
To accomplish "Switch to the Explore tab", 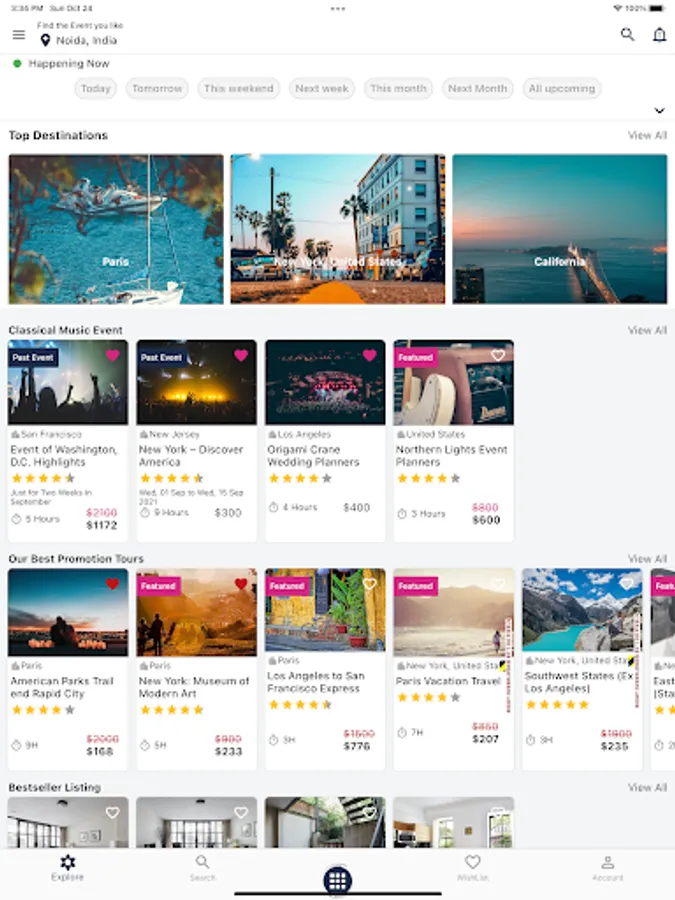I will point(67,867).
